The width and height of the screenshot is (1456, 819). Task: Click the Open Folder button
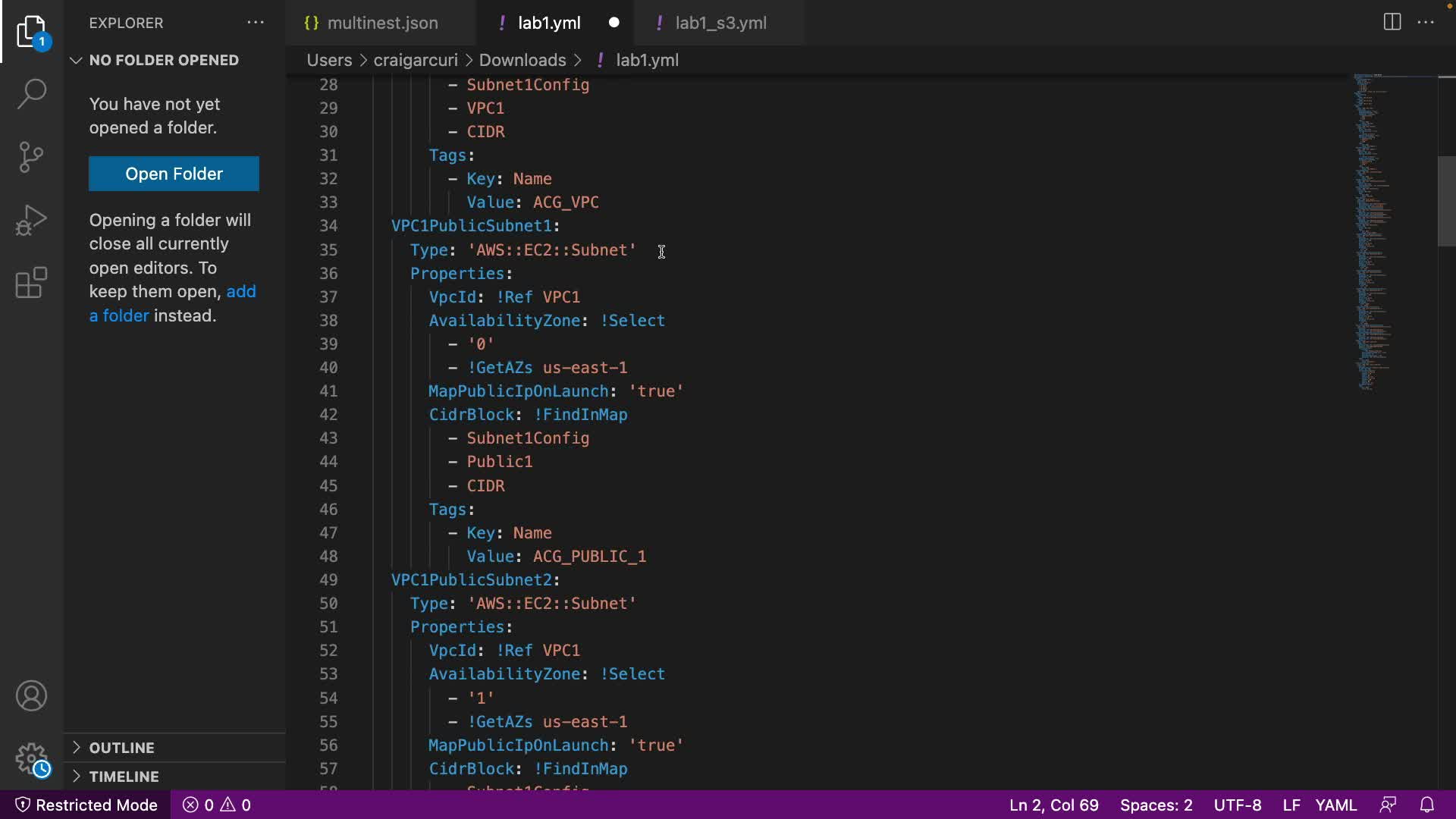tap(174, 174)
